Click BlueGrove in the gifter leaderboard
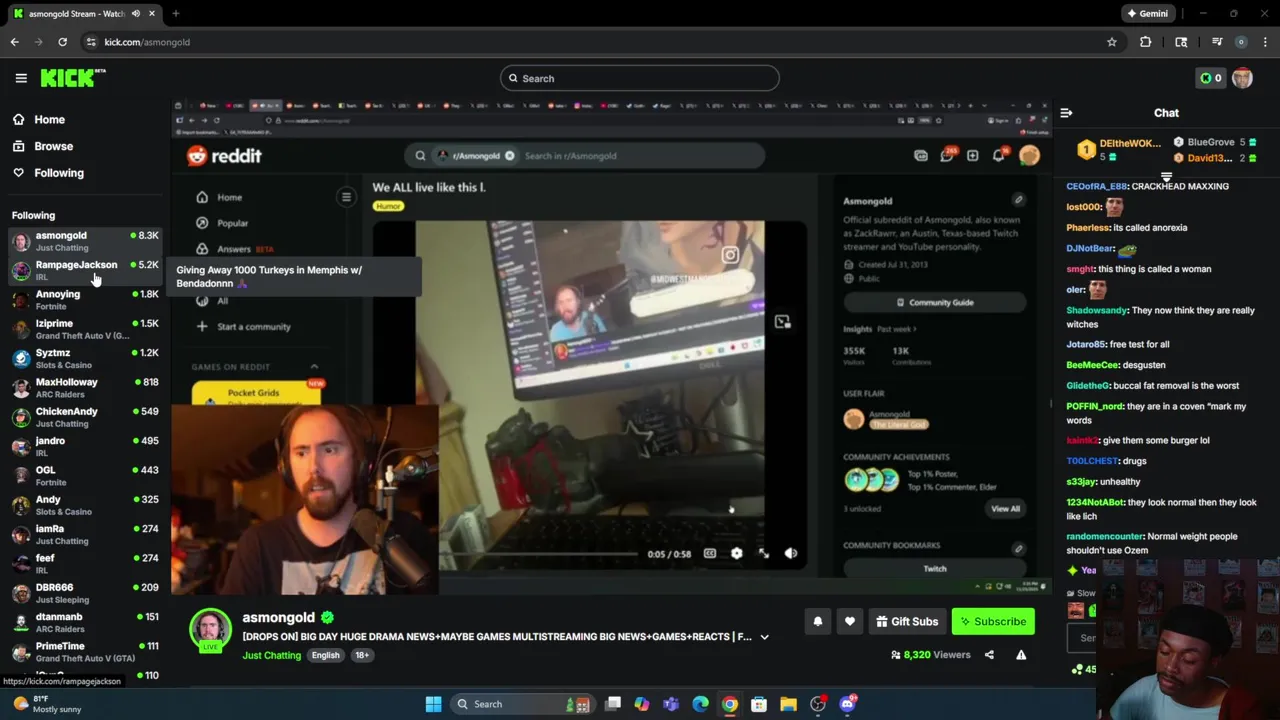The image size is (1280, 720). (x=1214, y=142)
